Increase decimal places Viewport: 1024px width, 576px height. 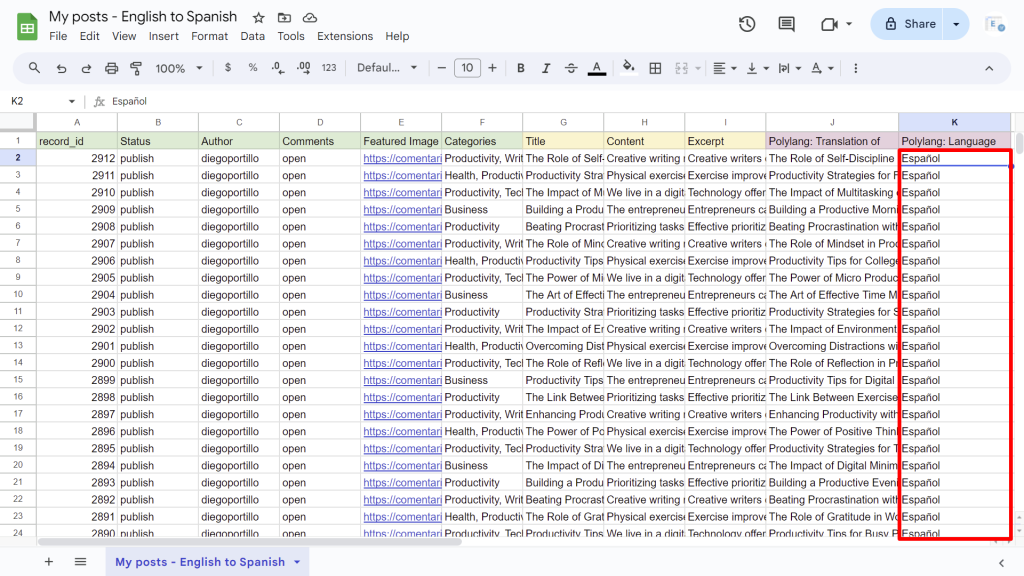(x=303, y=68)
